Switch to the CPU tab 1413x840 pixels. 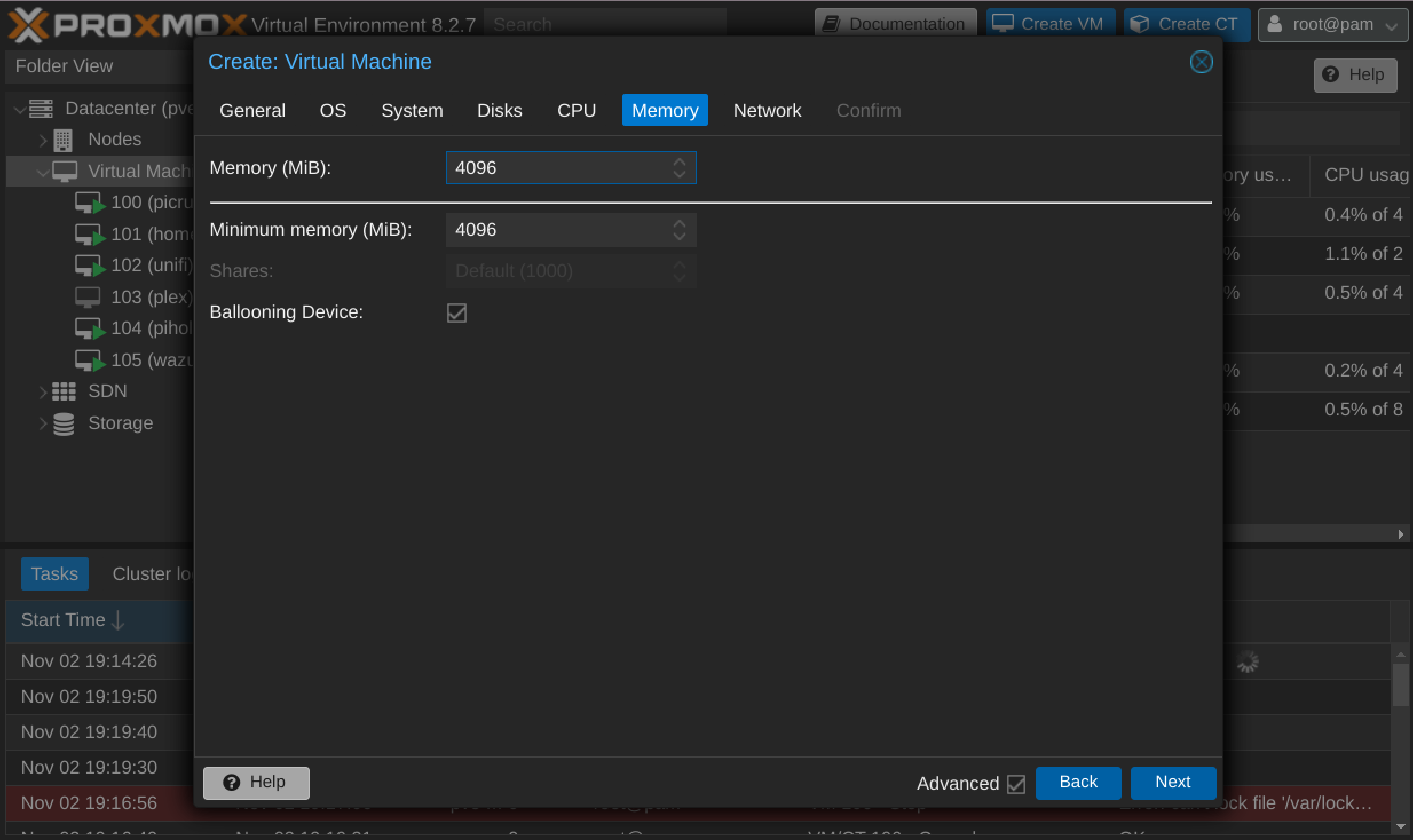pyautogui.click(x=576, y=111)
